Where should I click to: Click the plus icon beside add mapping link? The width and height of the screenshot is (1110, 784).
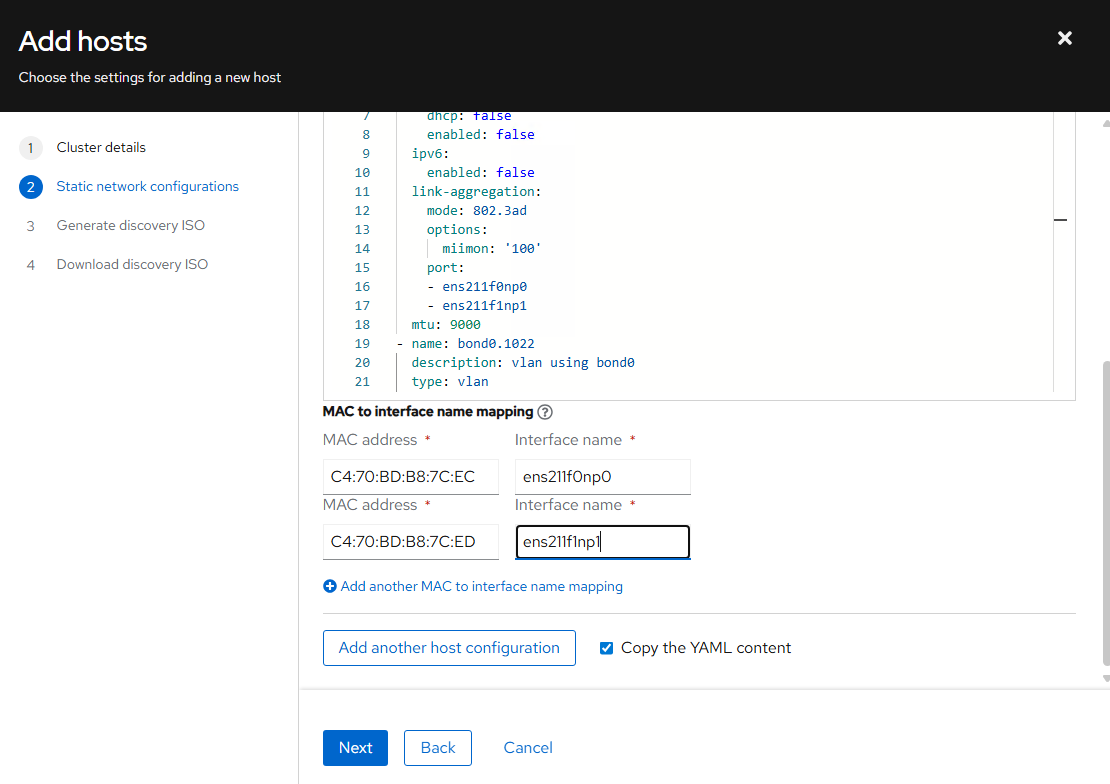(330, 586)
